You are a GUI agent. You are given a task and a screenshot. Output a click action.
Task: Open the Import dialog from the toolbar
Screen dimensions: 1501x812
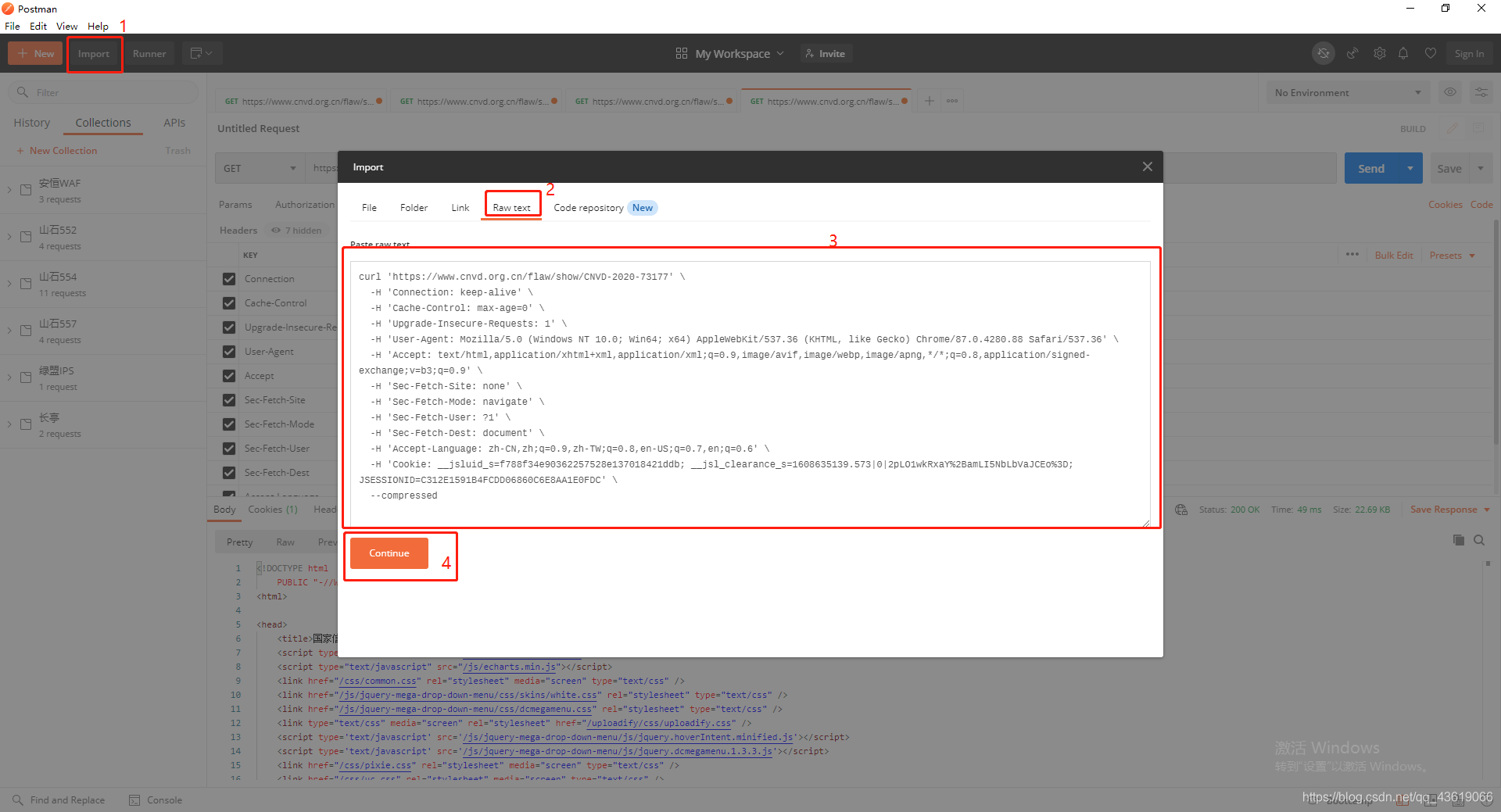[x=94, y=53]
